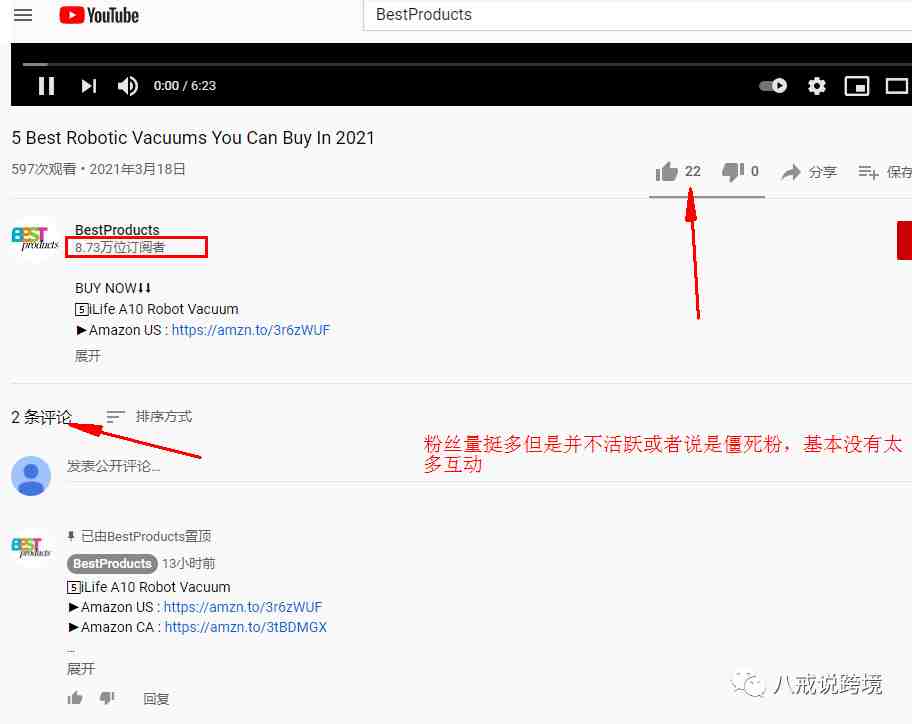Reply to the pinned comment via 回复
The width and height of the screenshot is (912, 724).
point(156,699)
